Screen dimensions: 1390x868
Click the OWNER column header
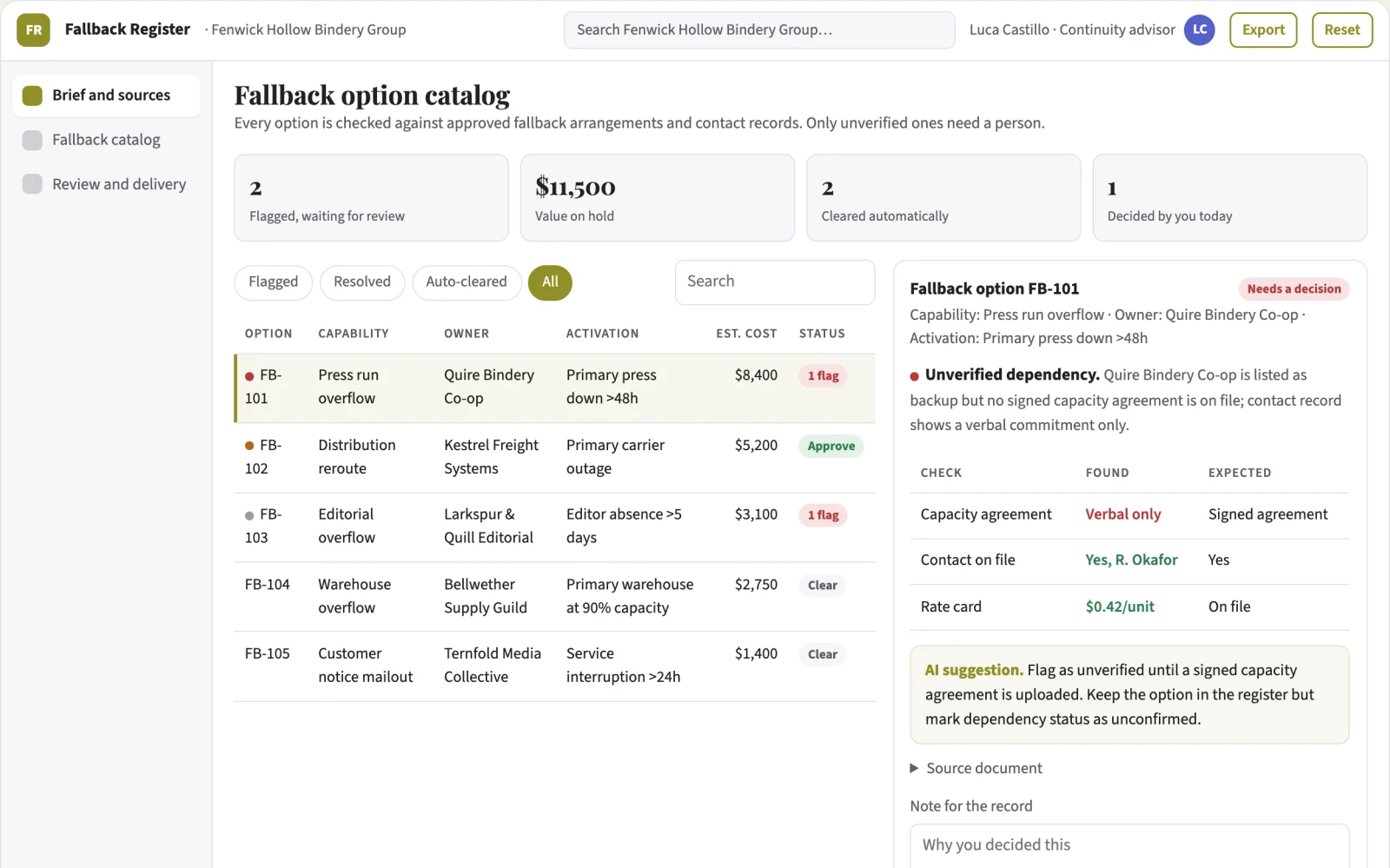(x=467, y=334)
